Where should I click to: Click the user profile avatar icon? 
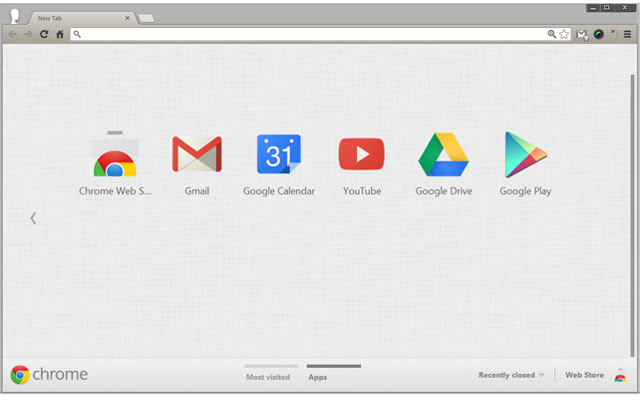(15, 16)
